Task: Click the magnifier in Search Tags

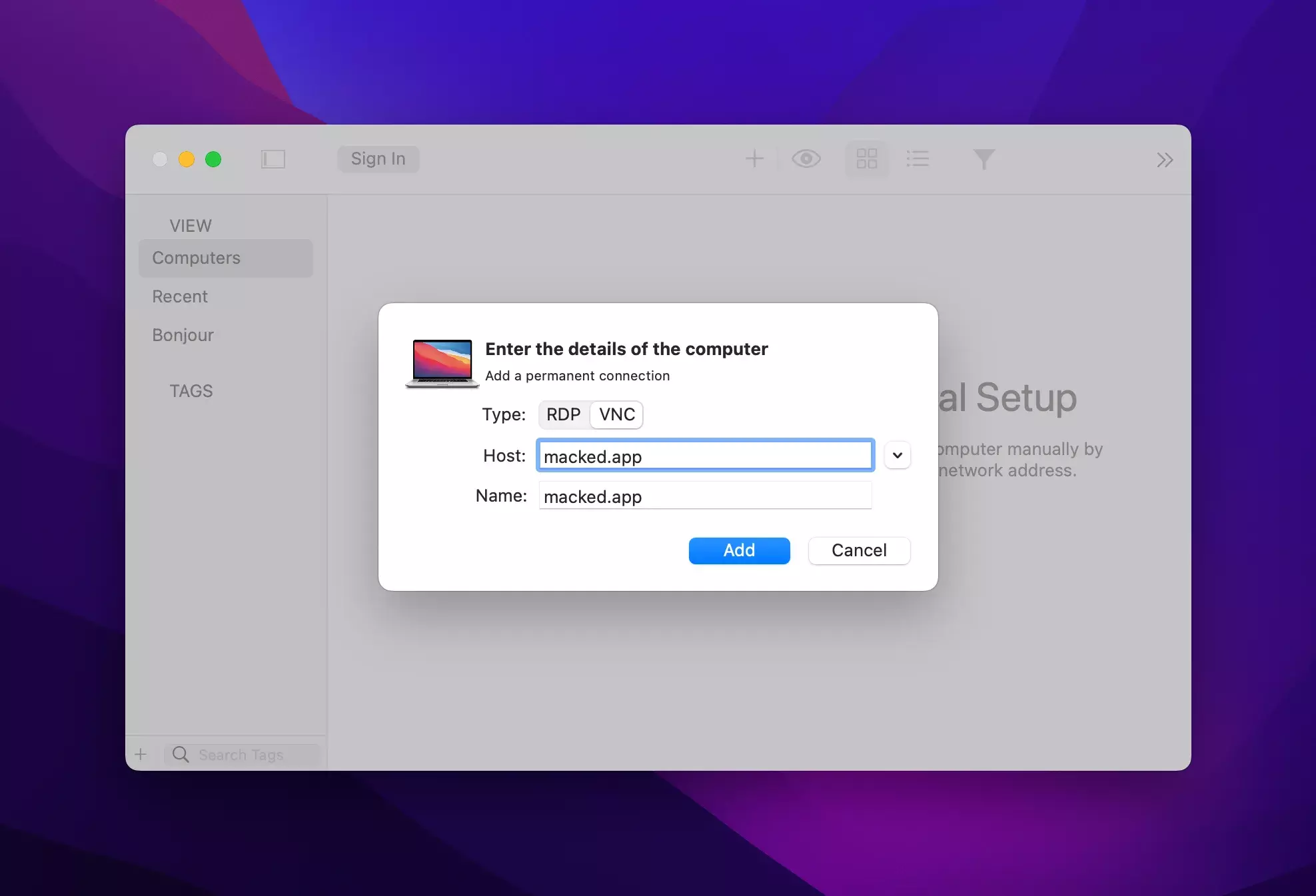Action: [181, 754]
